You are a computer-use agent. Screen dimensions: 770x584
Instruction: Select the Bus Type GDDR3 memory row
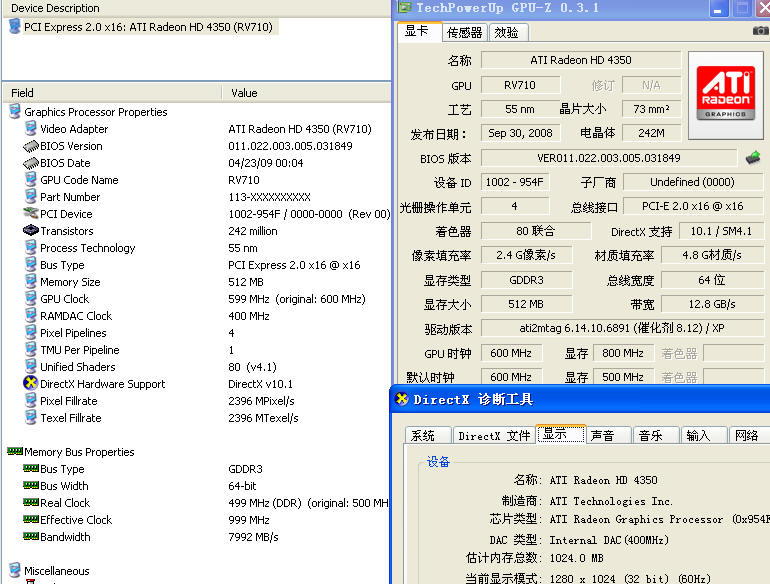(196, 469)
